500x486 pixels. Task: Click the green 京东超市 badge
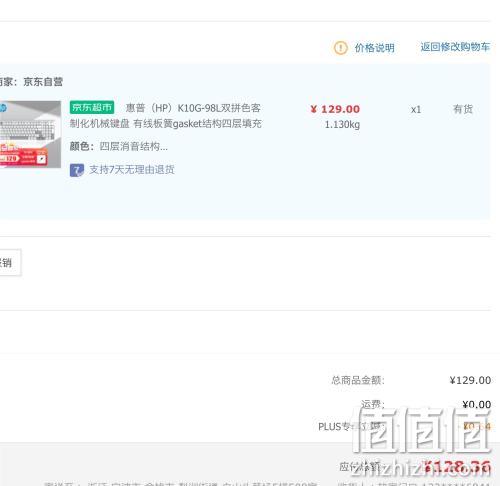[92, 107]
